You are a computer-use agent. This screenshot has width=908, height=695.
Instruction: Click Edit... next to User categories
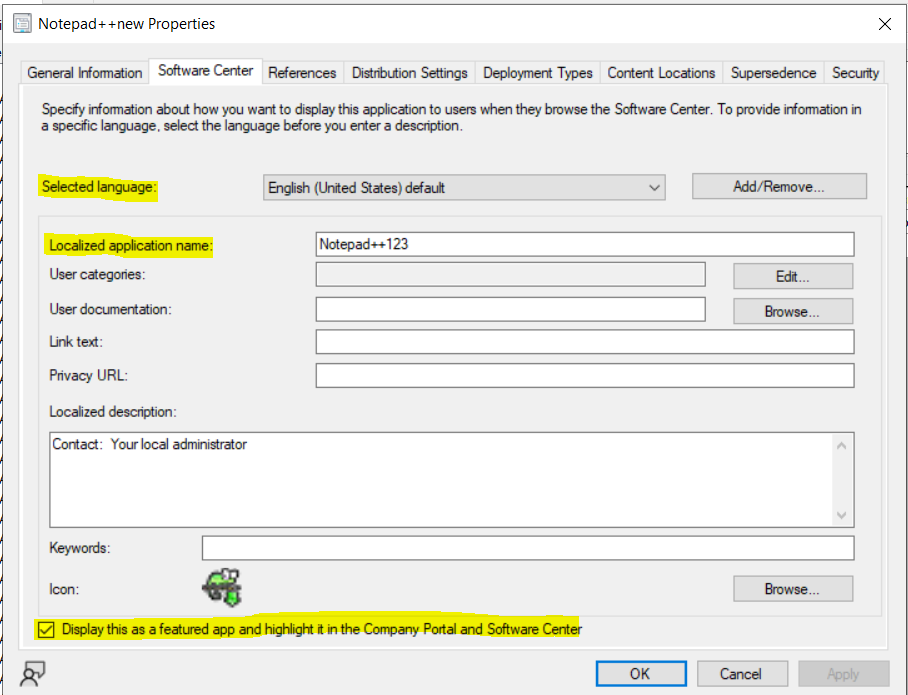point(793,276)
